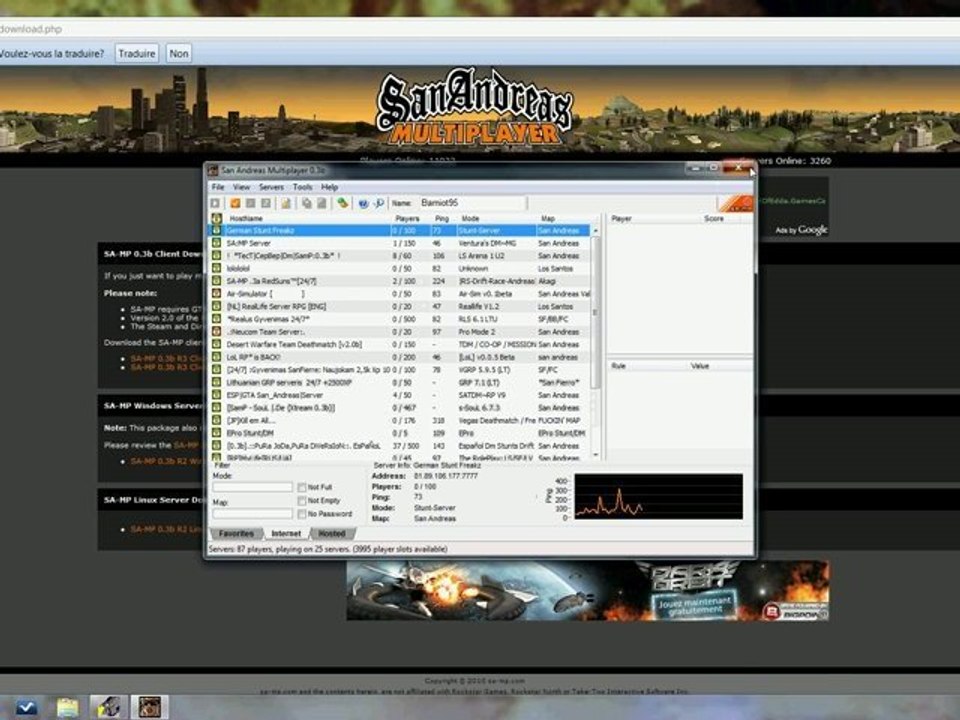Open the Tools menu

pyautogui.click(x=302, y=187)
